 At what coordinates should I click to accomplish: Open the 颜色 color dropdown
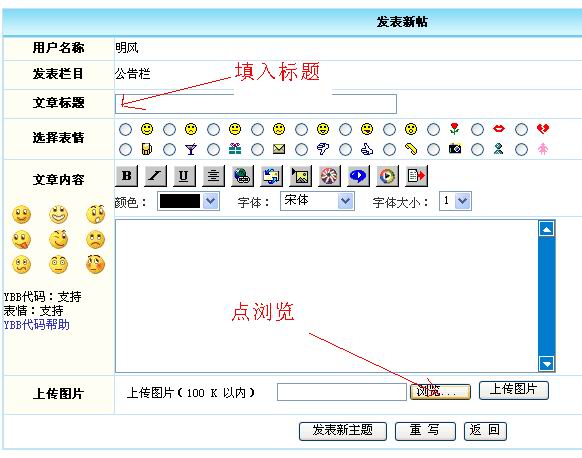pos(189,201)
